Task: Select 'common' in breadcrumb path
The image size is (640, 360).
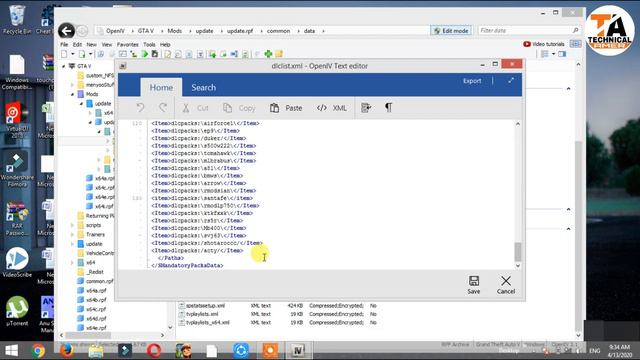Action: coord(278,31)
